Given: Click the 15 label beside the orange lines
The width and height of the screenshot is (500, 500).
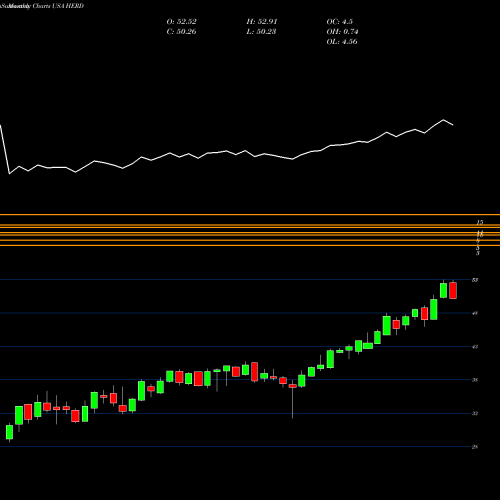Looking at the screenshot, I should (x=480, y=222).
